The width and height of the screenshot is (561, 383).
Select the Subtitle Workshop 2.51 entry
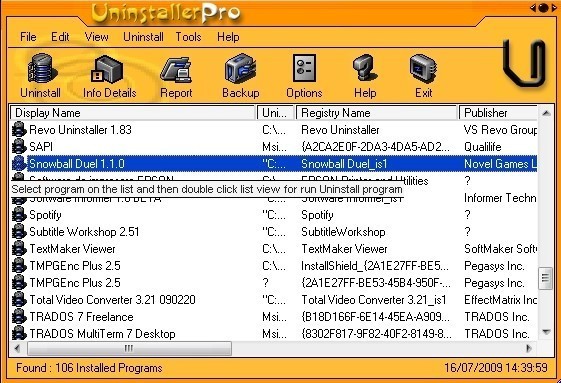274,232
